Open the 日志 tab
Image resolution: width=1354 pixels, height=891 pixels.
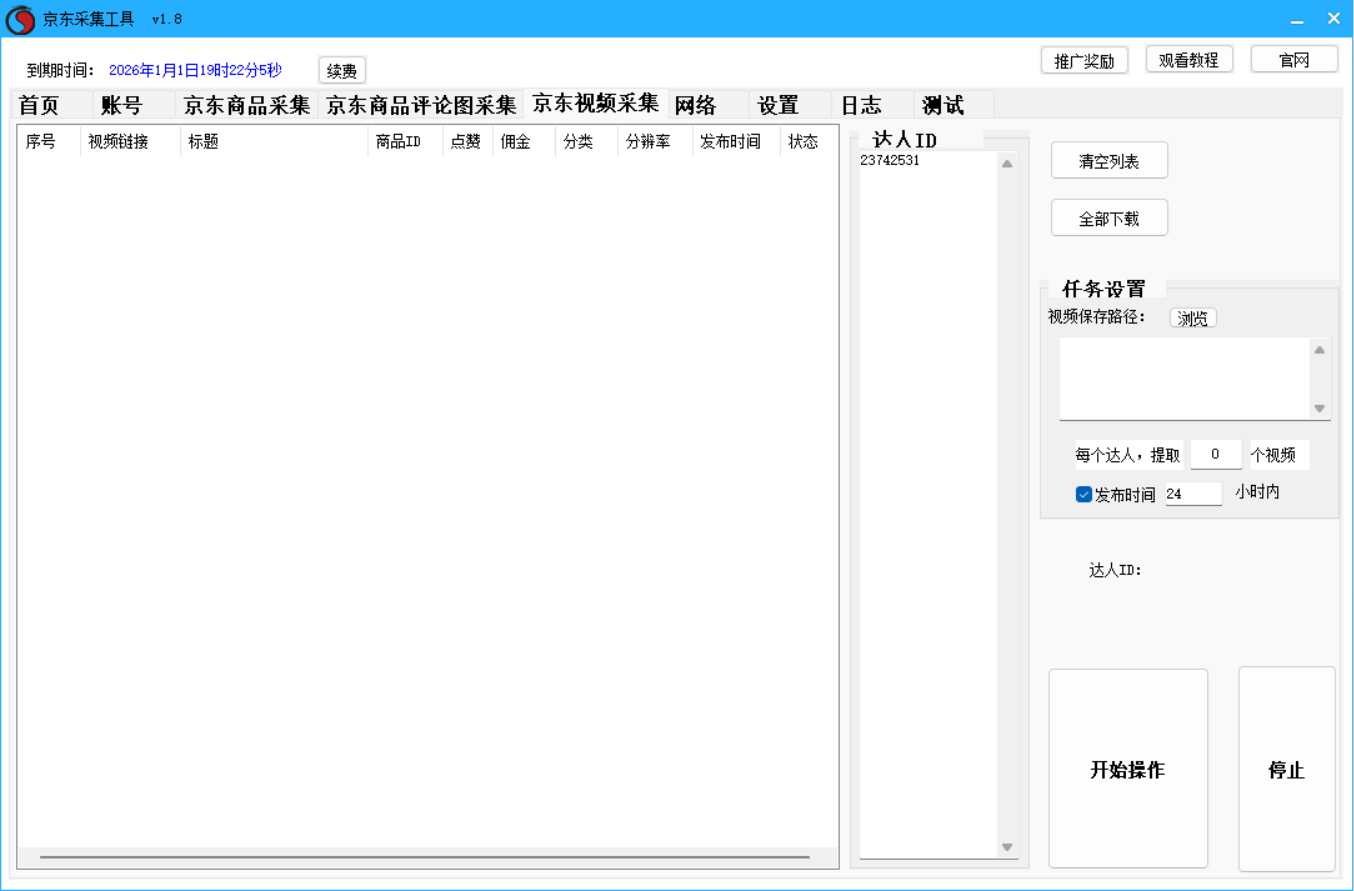[860, 105]
